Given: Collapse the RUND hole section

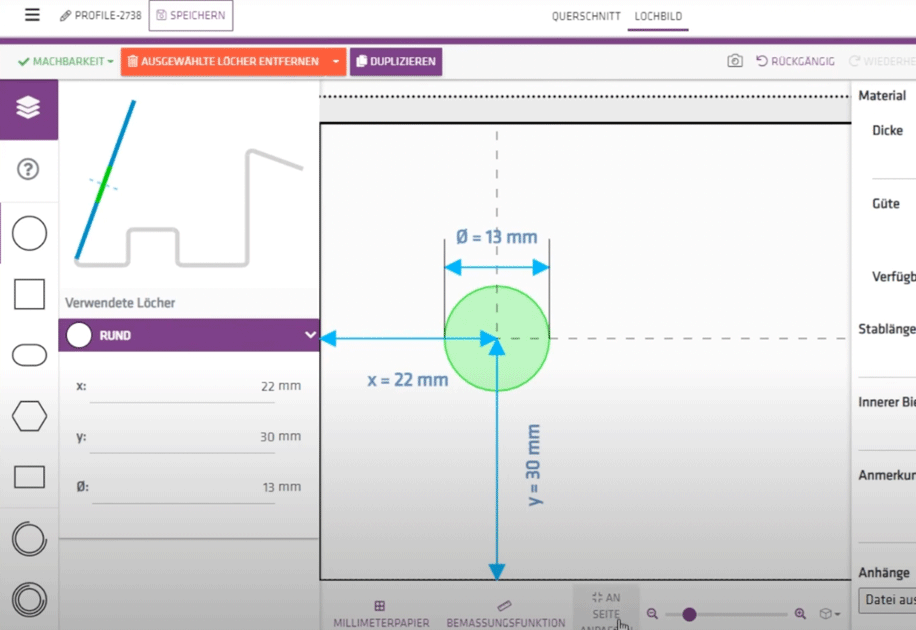Looking at the screenshot, I should [310, 335].
